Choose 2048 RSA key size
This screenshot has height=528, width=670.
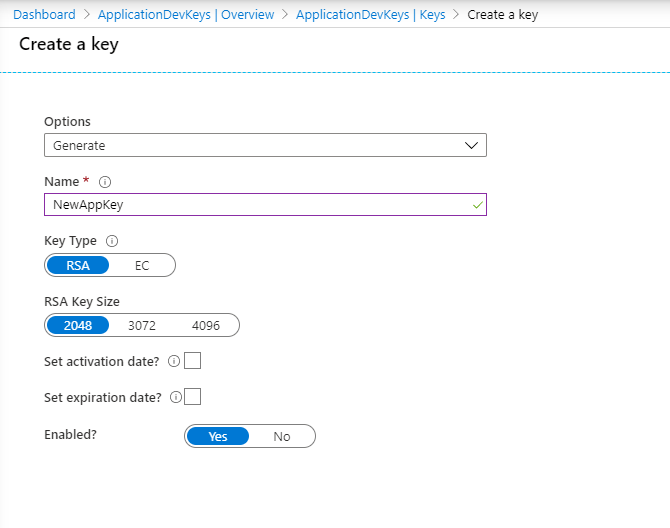pos(78,326)
